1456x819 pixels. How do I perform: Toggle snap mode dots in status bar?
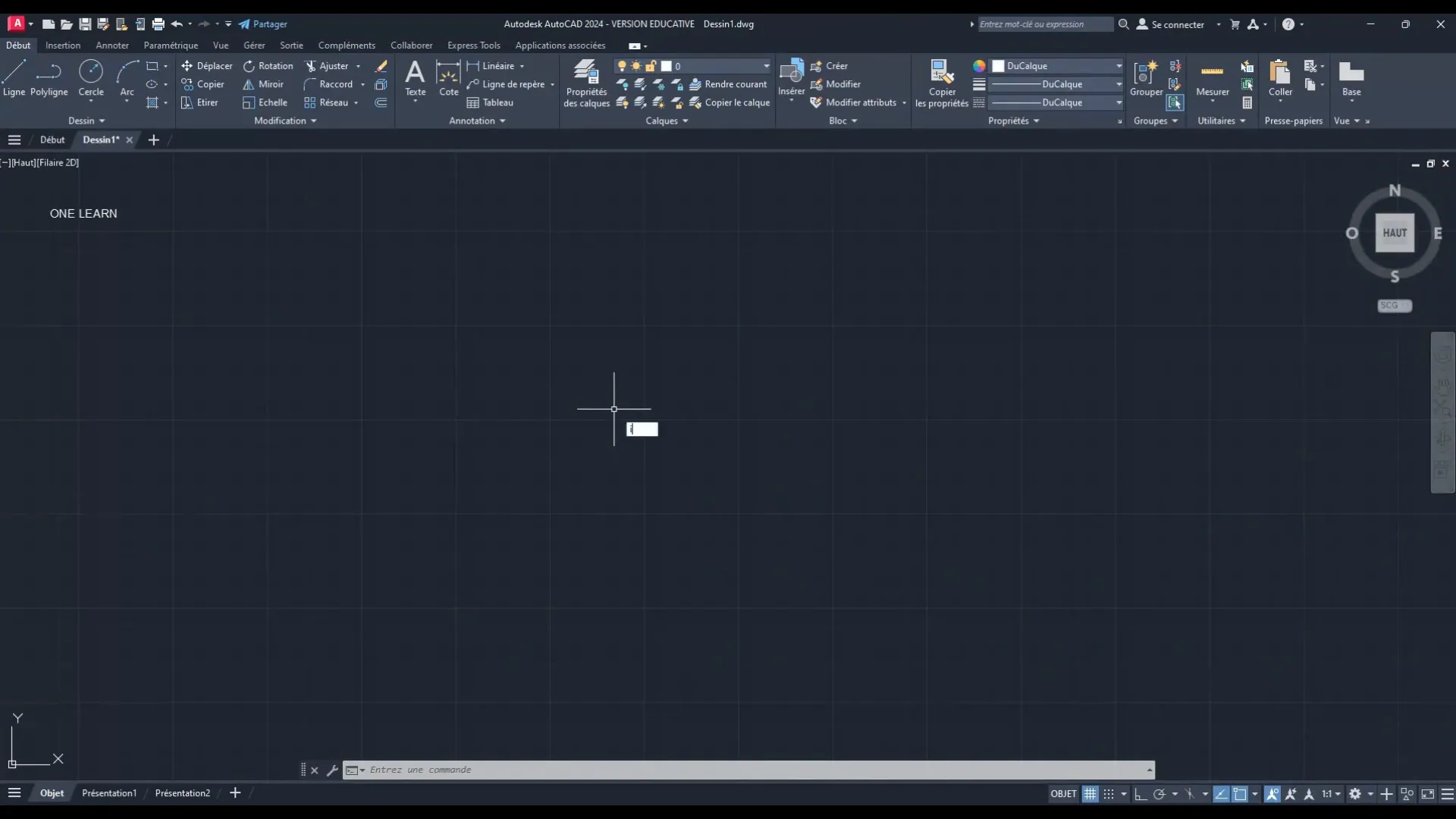tap(1109, 794)
